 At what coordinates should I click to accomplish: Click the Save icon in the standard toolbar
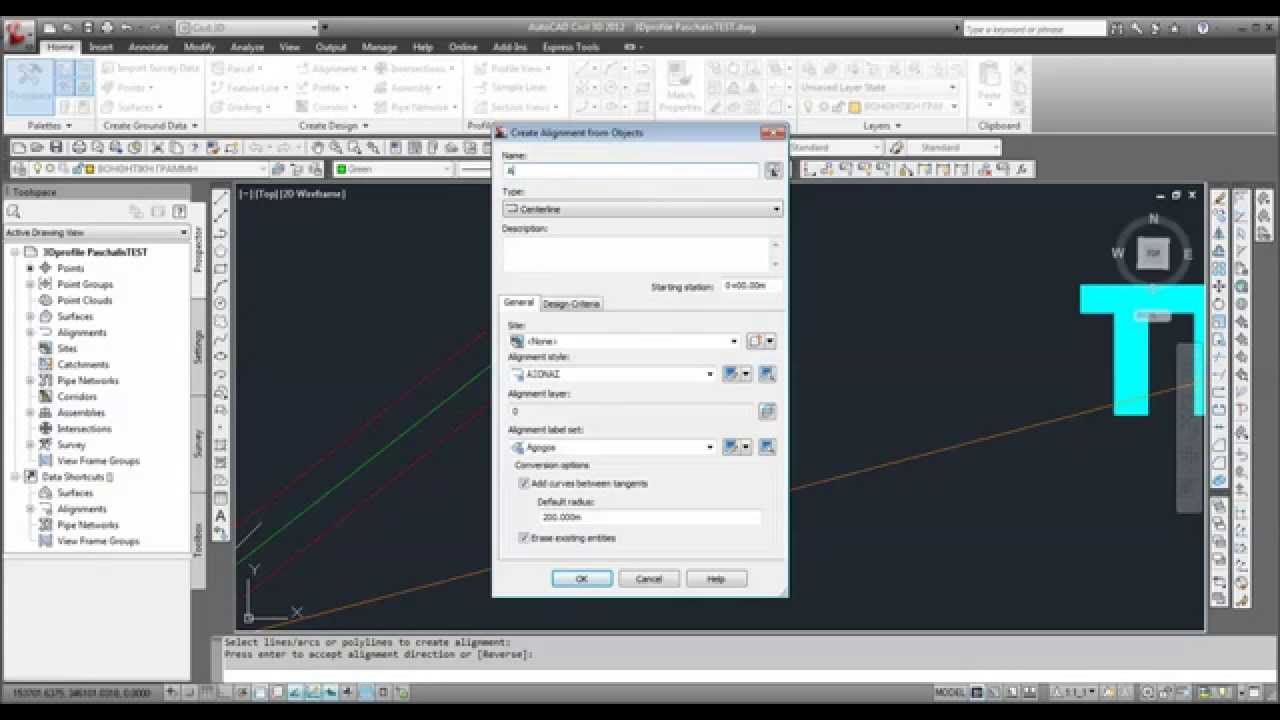tap(55, 147)
